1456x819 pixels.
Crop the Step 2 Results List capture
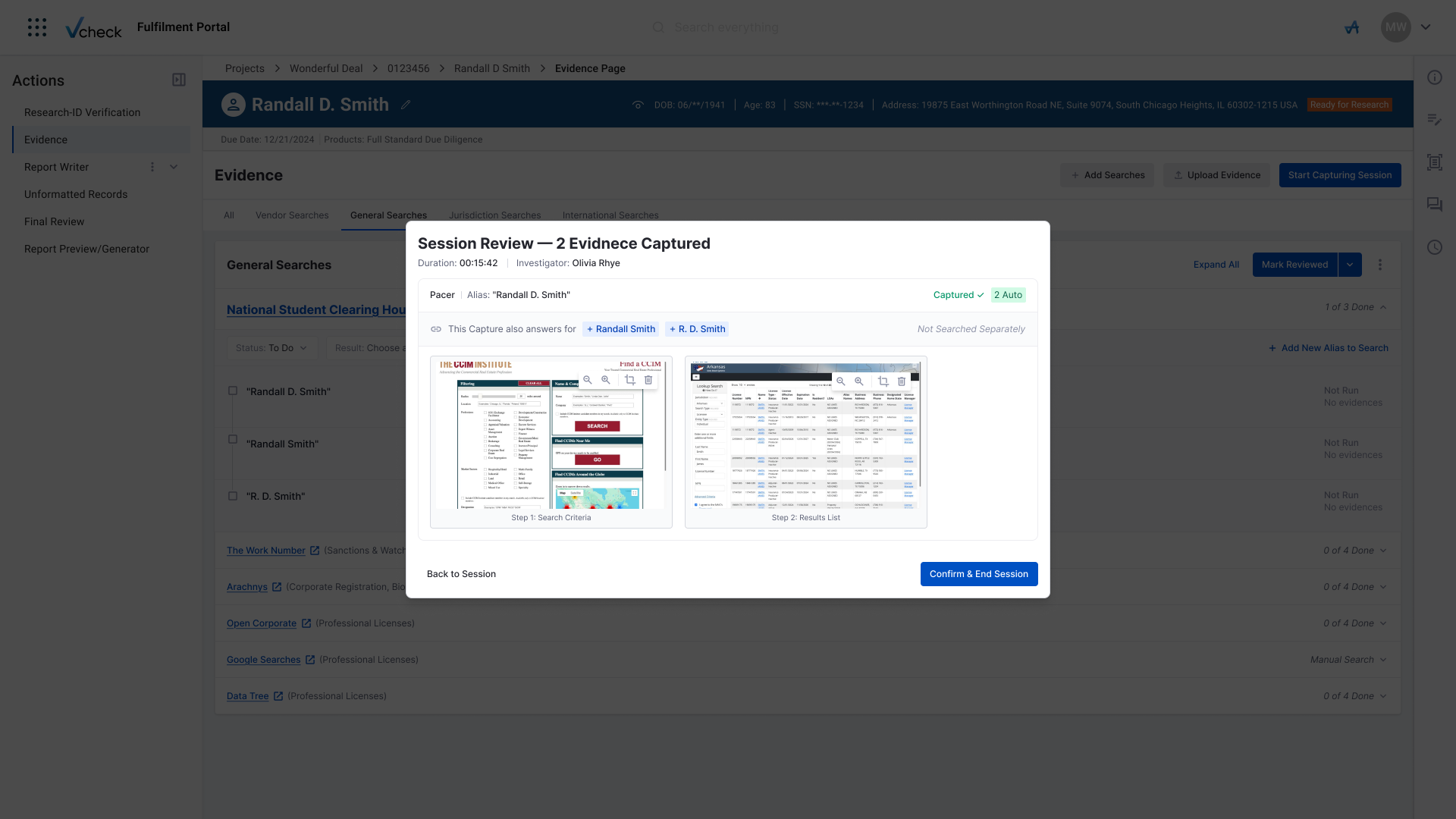tap(883, 381)
